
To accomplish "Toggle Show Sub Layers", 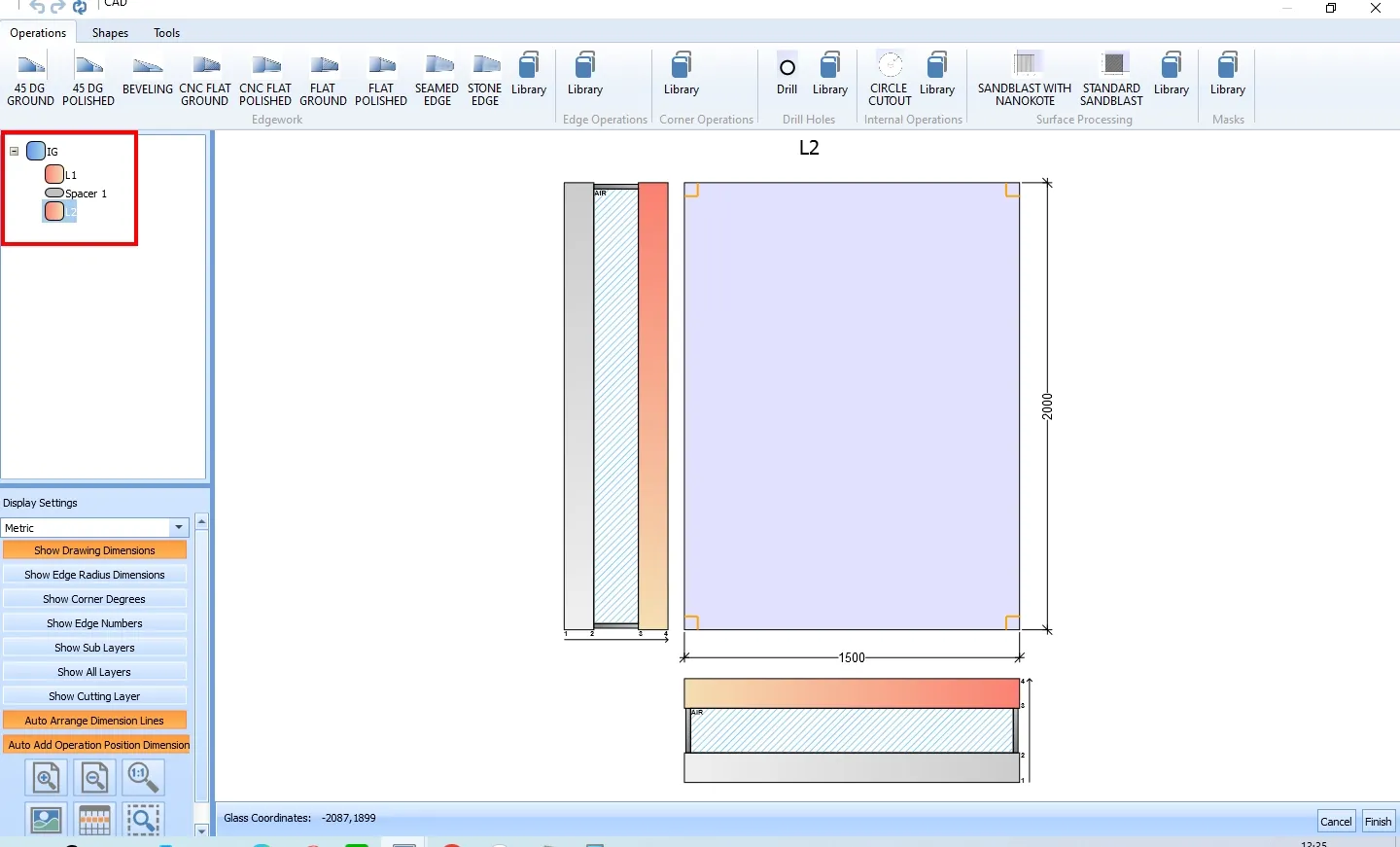I will pos(94,648).
